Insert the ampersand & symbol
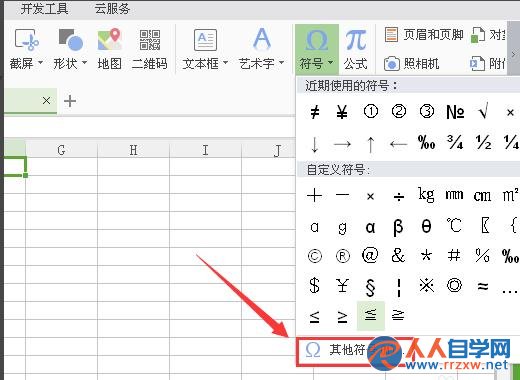The image size is (520, 380). (399, 255)
